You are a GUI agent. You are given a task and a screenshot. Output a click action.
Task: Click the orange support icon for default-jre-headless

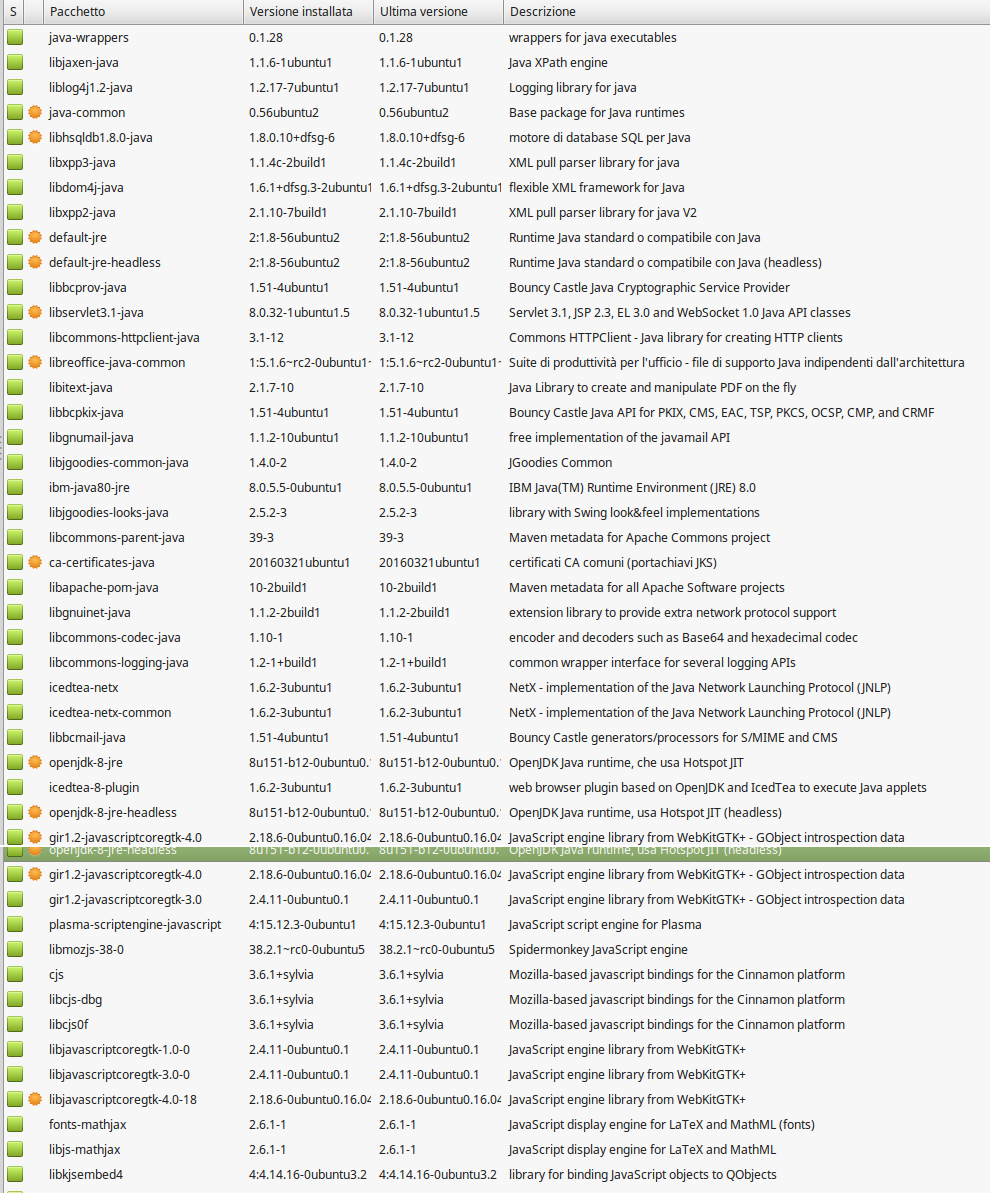pyautogui.click(x=35, y=263)
